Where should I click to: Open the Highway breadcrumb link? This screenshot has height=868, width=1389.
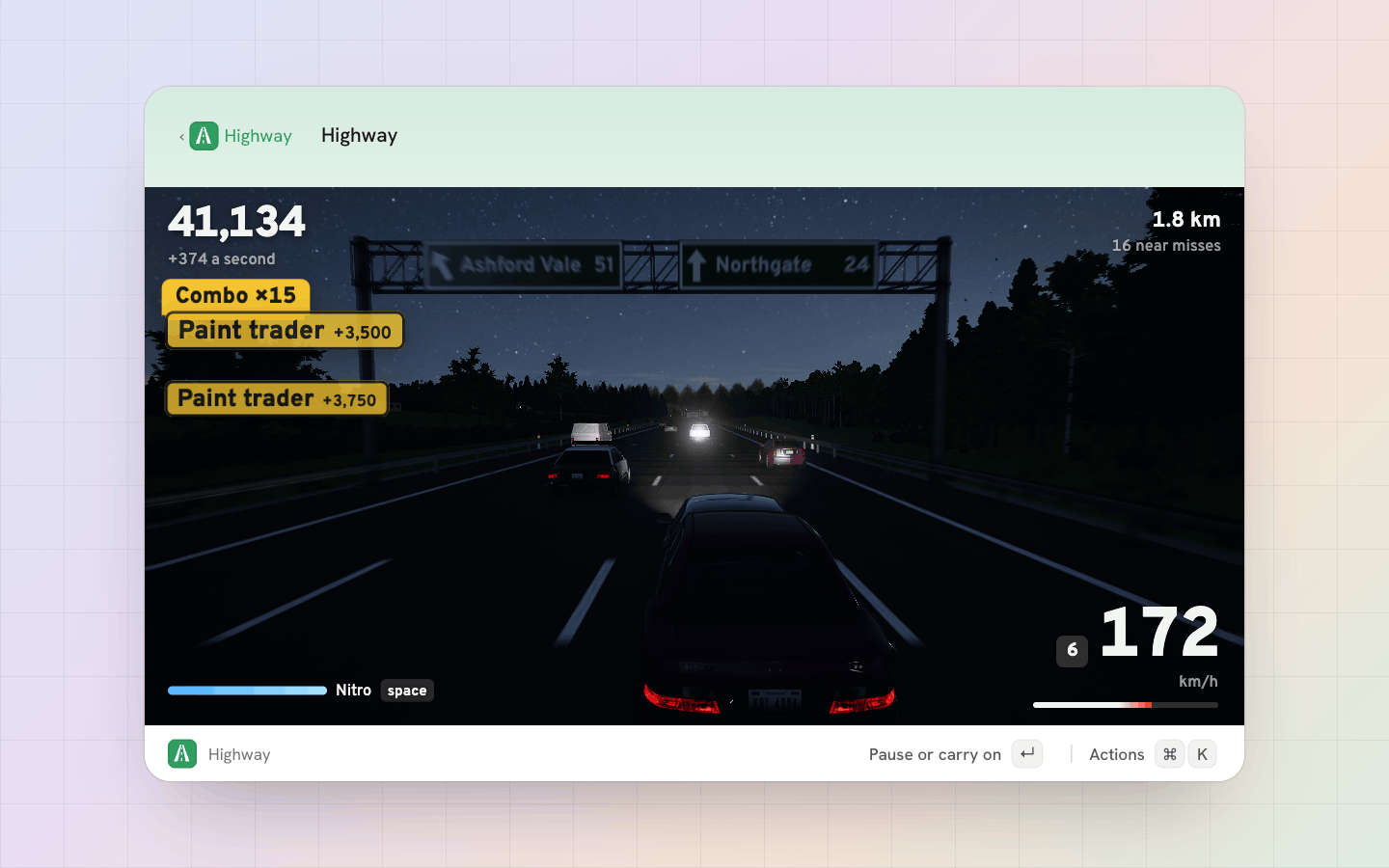coord(258,136)
